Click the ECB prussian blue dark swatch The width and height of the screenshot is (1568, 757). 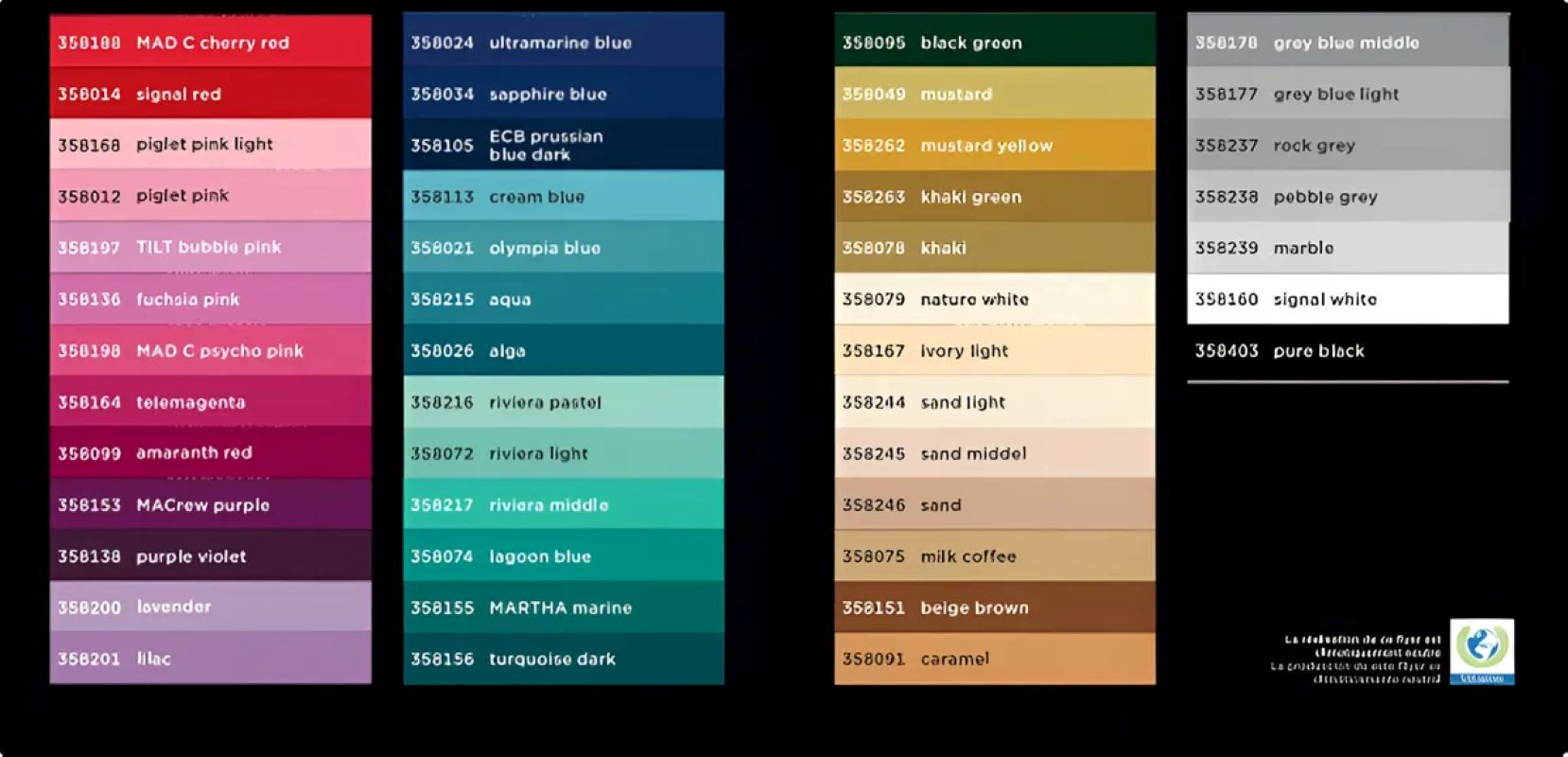point(563,145)
